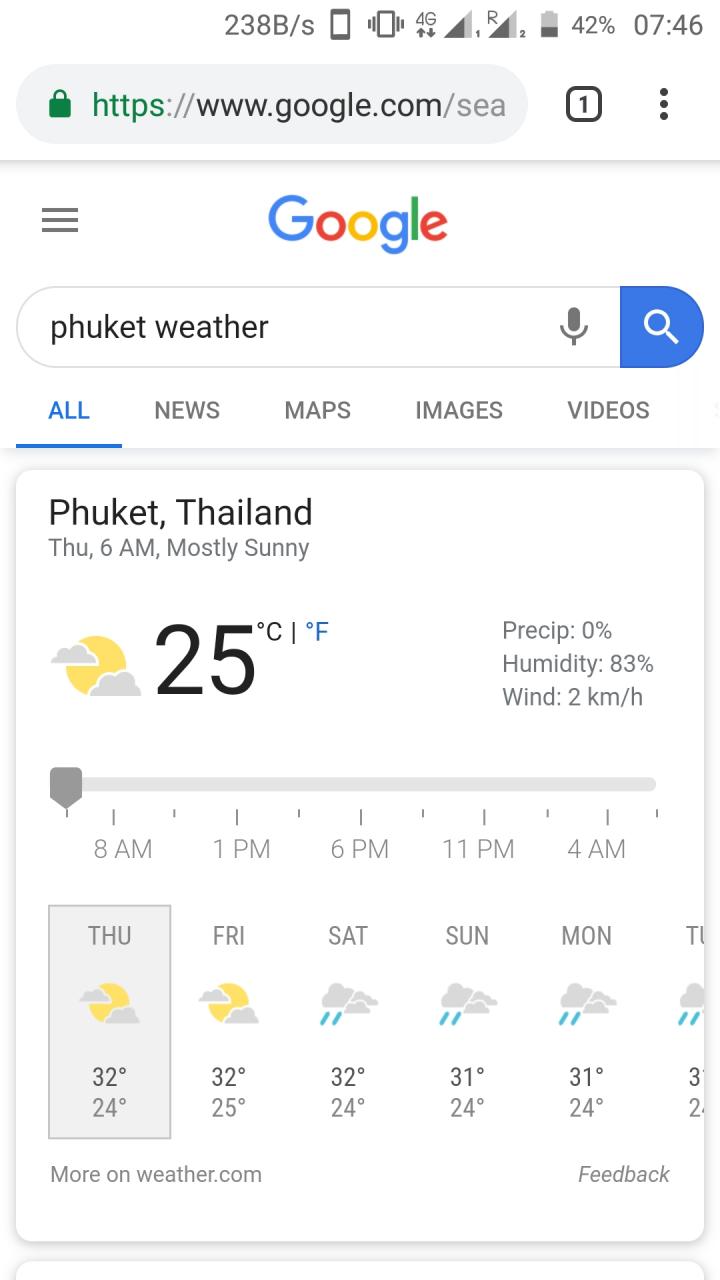This screenshot has height=1280, width=720.
Task: Tap the Google logo
Action: (358, 222)
